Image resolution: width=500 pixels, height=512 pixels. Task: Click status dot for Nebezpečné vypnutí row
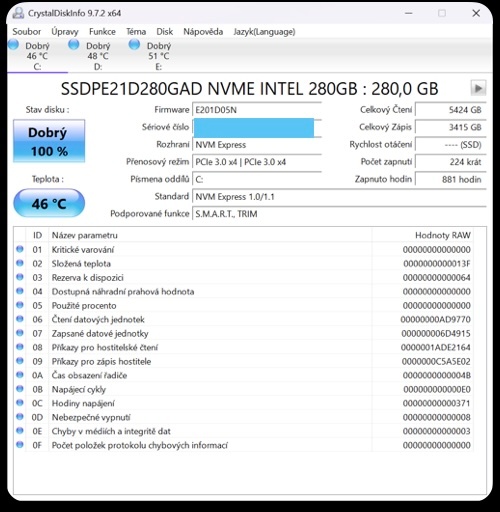tap(20, 417)
